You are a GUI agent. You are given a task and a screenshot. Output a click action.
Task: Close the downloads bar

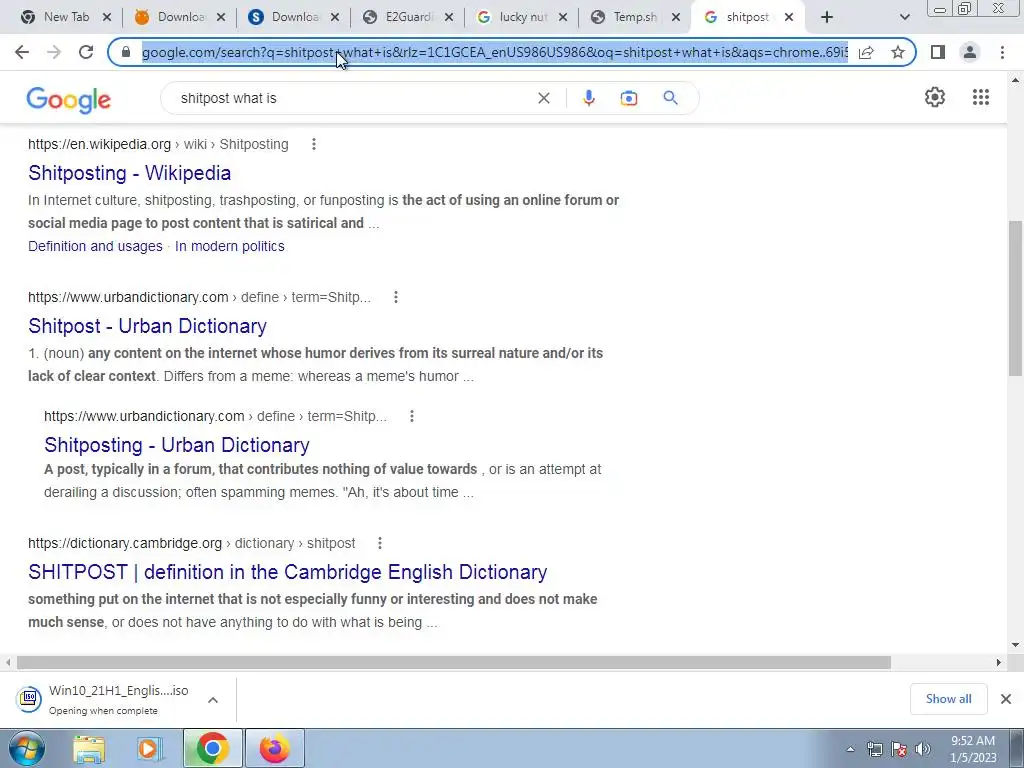(x=1006, y=699)
